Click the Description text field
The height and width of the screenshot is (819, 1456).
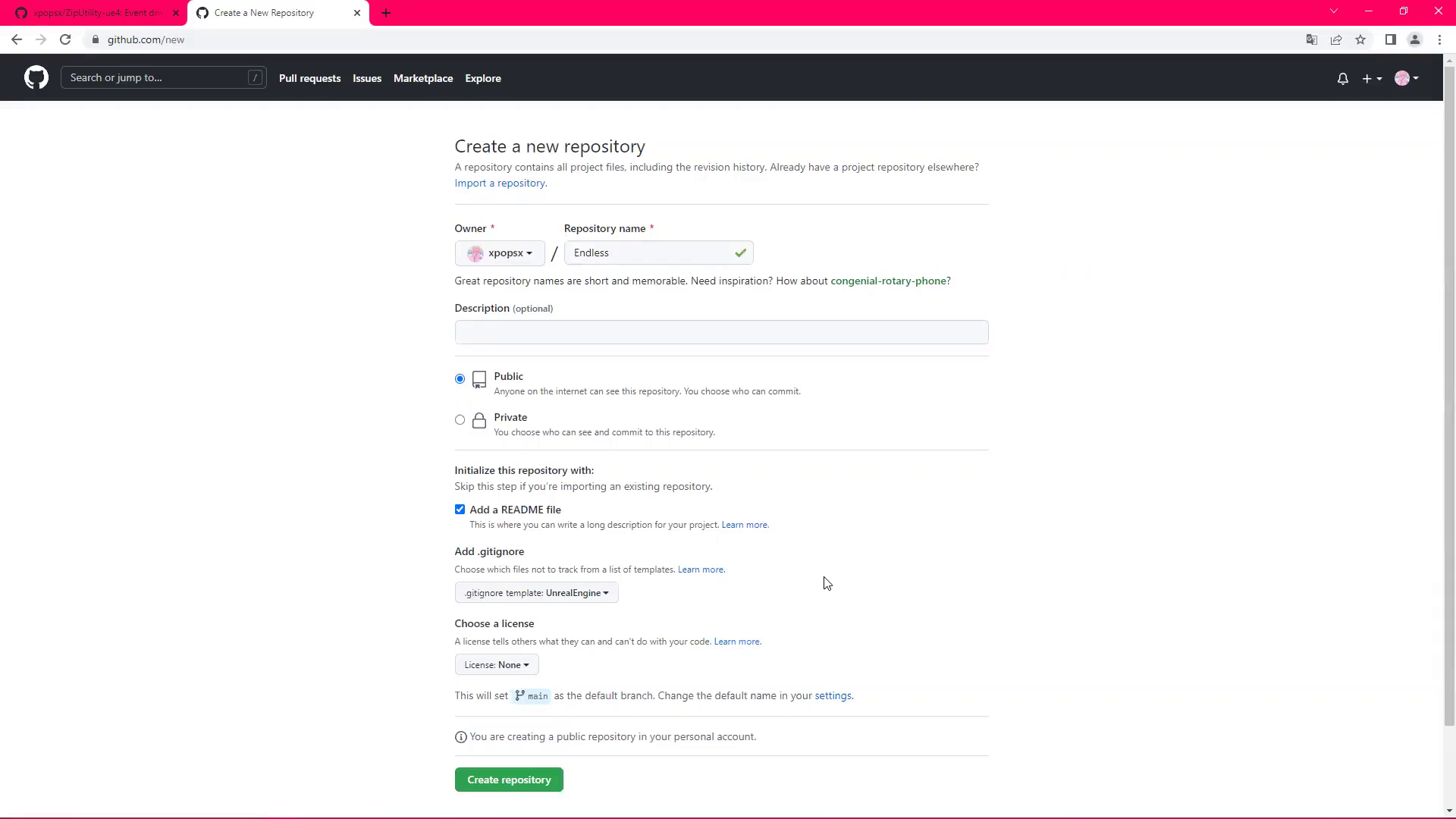[721, 332]
